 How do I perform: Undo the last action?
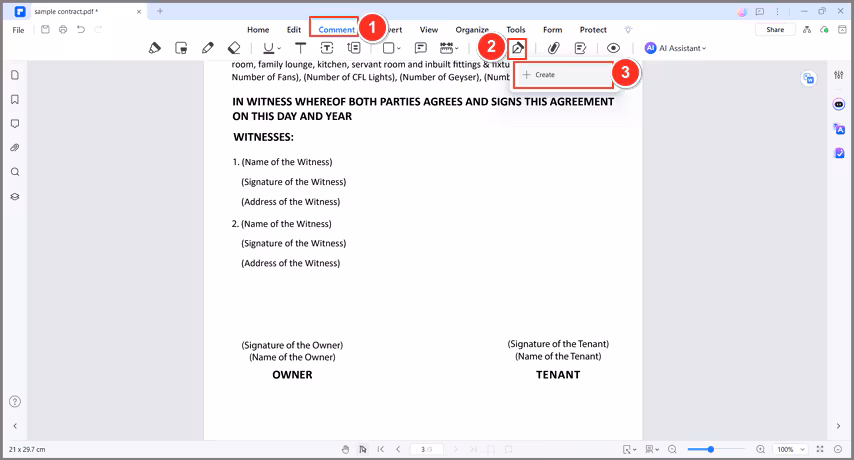coord(81,29)
